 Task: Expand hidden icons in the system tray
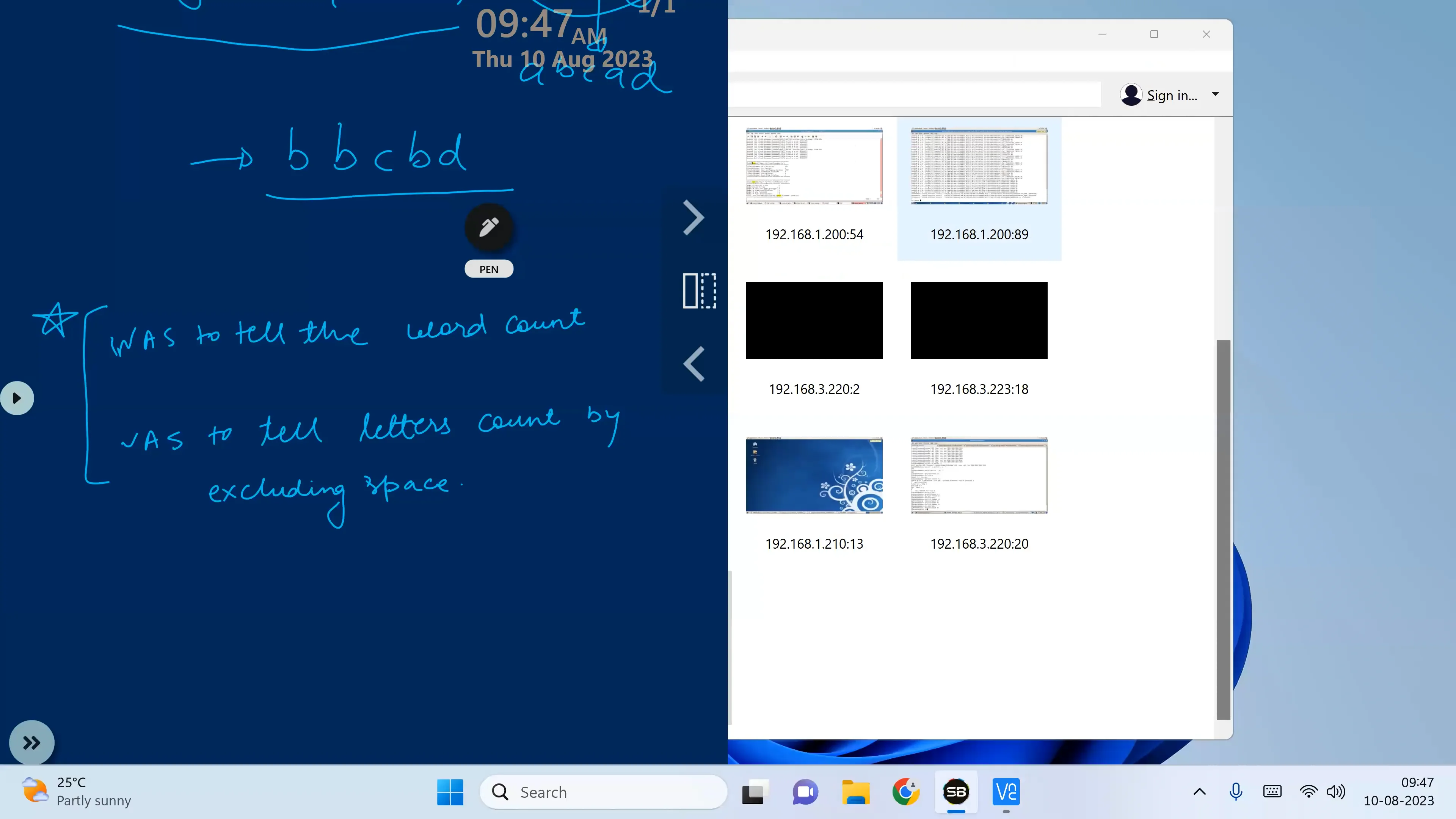1199,791
